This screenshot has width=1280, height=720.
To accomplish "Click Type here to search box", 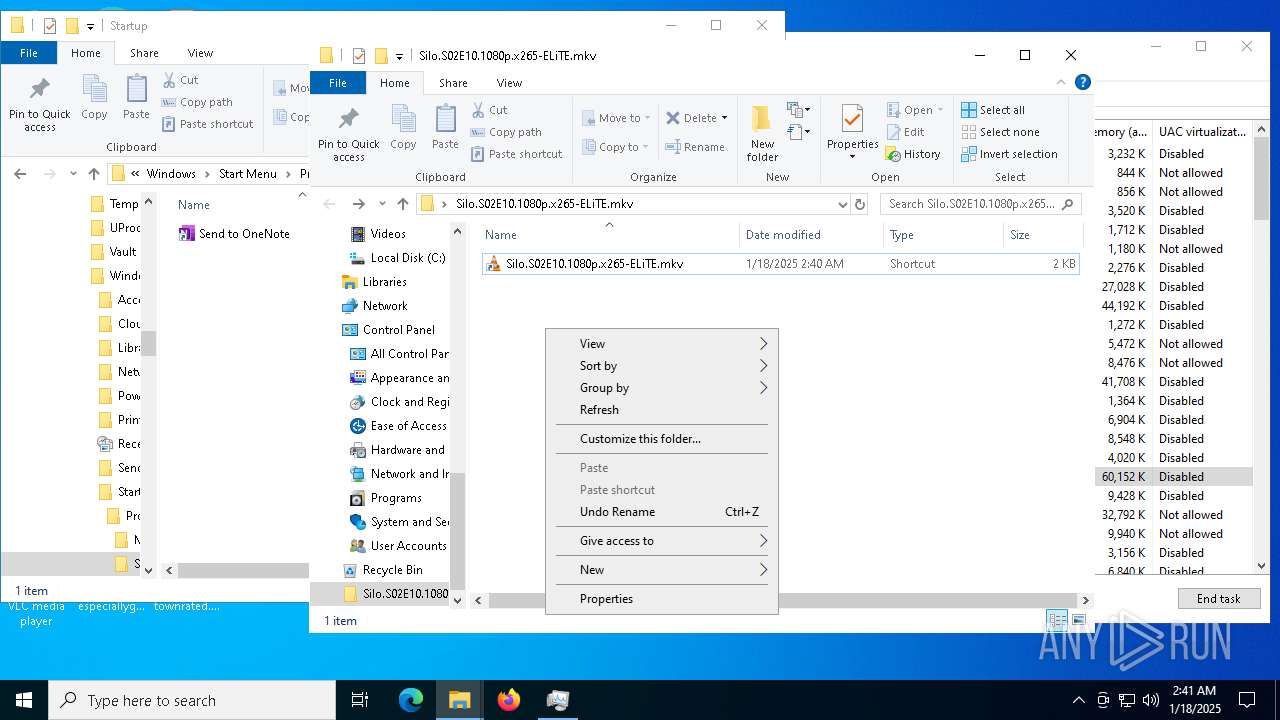I will 192,700.
